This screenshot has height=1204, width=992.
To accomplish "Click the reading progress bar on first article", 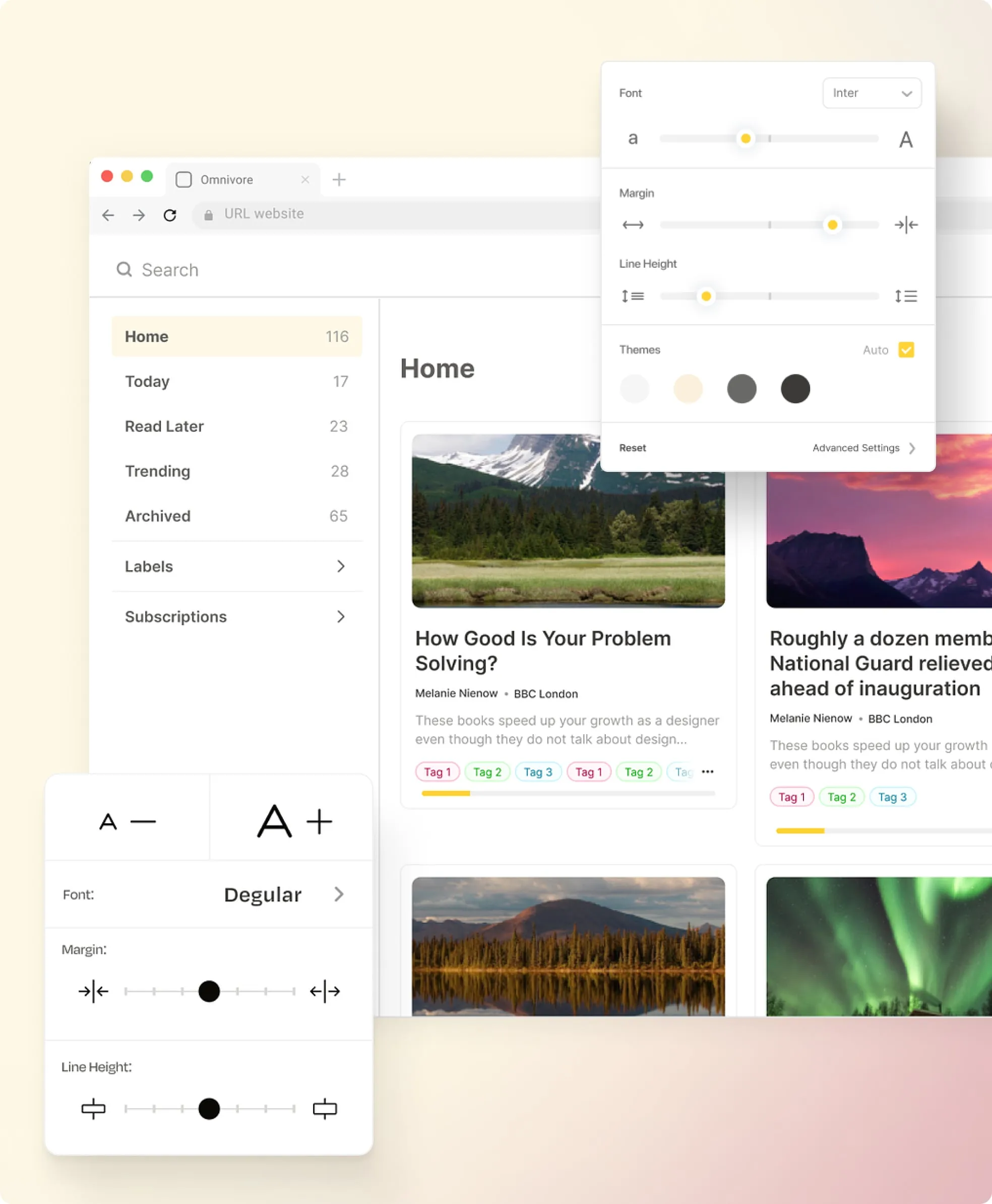I will [x=568, y=793].
